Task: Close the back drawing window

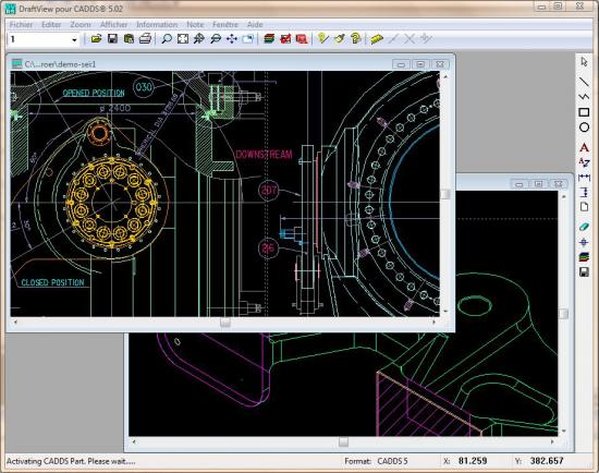Action: (x=559, y=184)
